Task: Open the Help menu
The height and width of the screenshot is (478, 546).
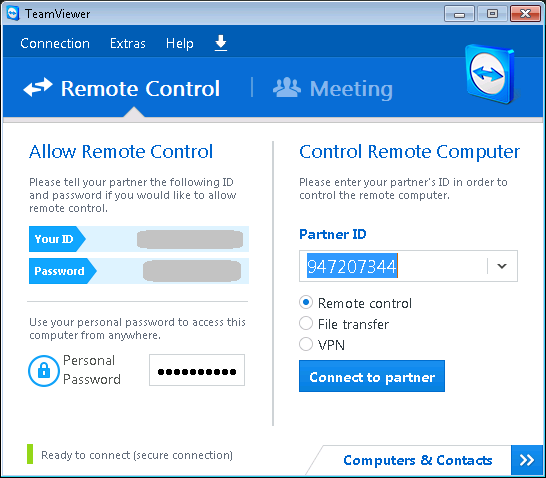Action: click(x=180, y=43)
